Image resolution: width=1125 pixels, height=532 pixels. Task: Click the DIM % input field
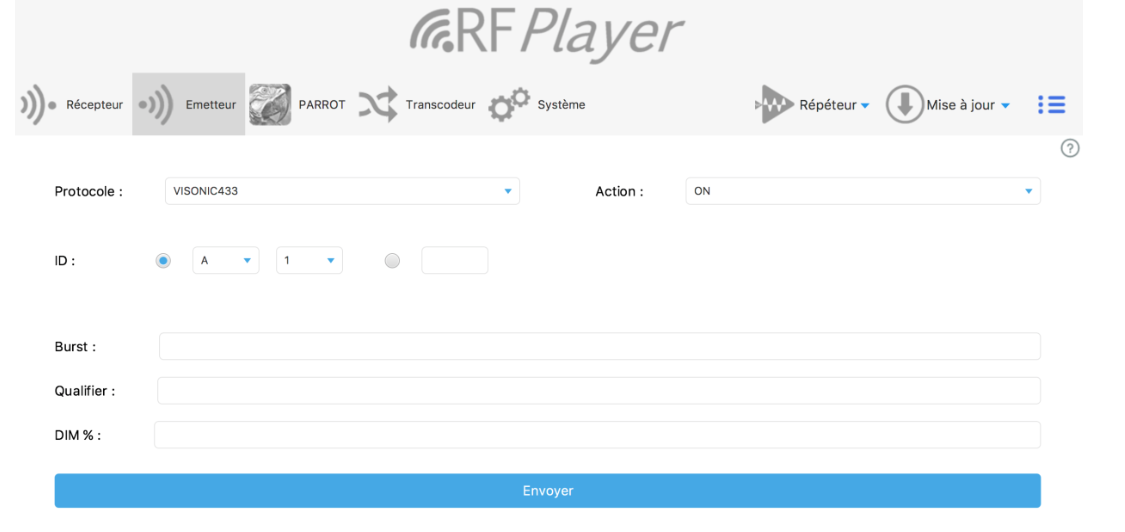click(598, 435)
